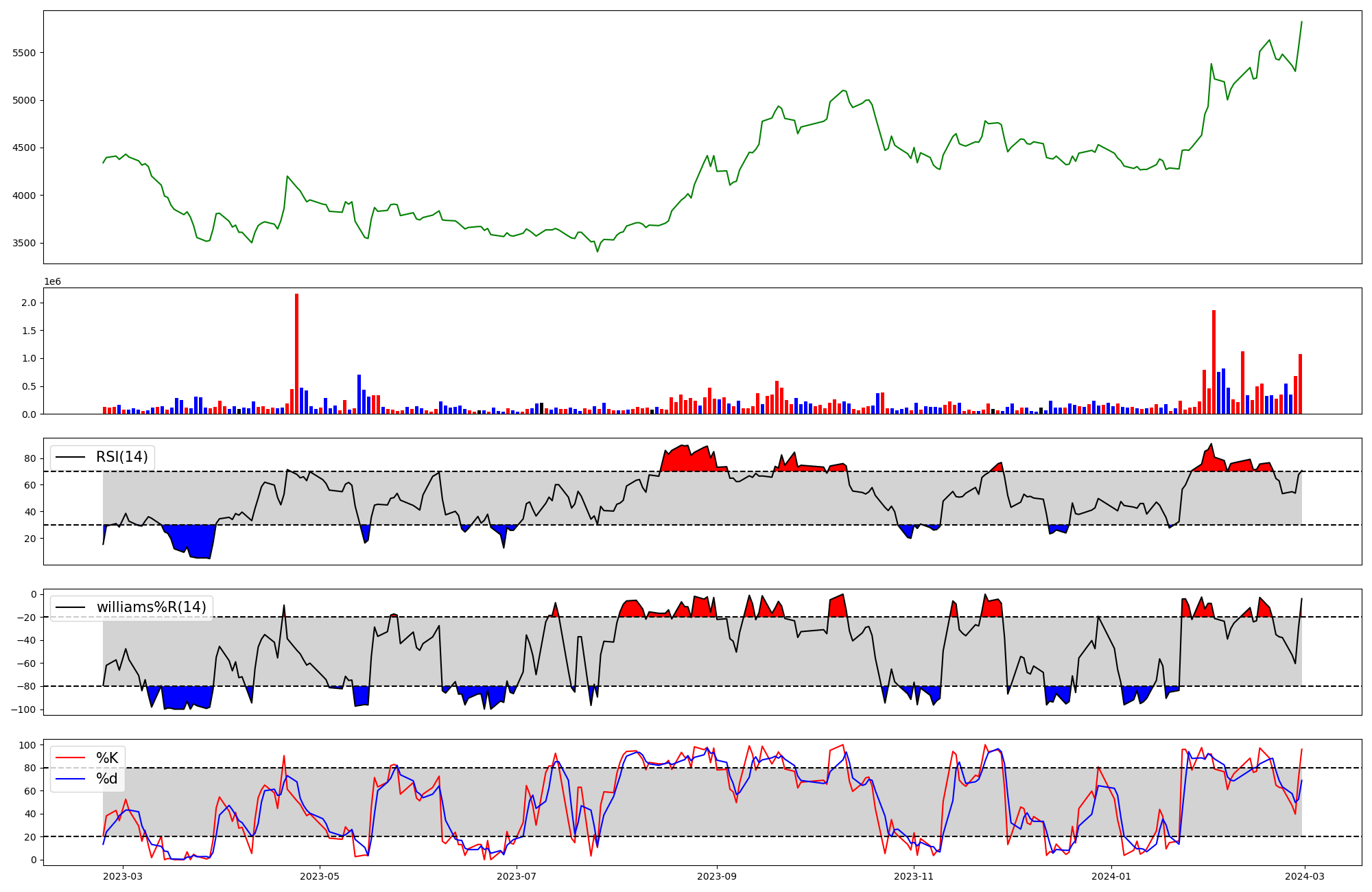Click the RSI(14) legend label
The height and width of the screenshot is (892, 1372).
point(121,457)
